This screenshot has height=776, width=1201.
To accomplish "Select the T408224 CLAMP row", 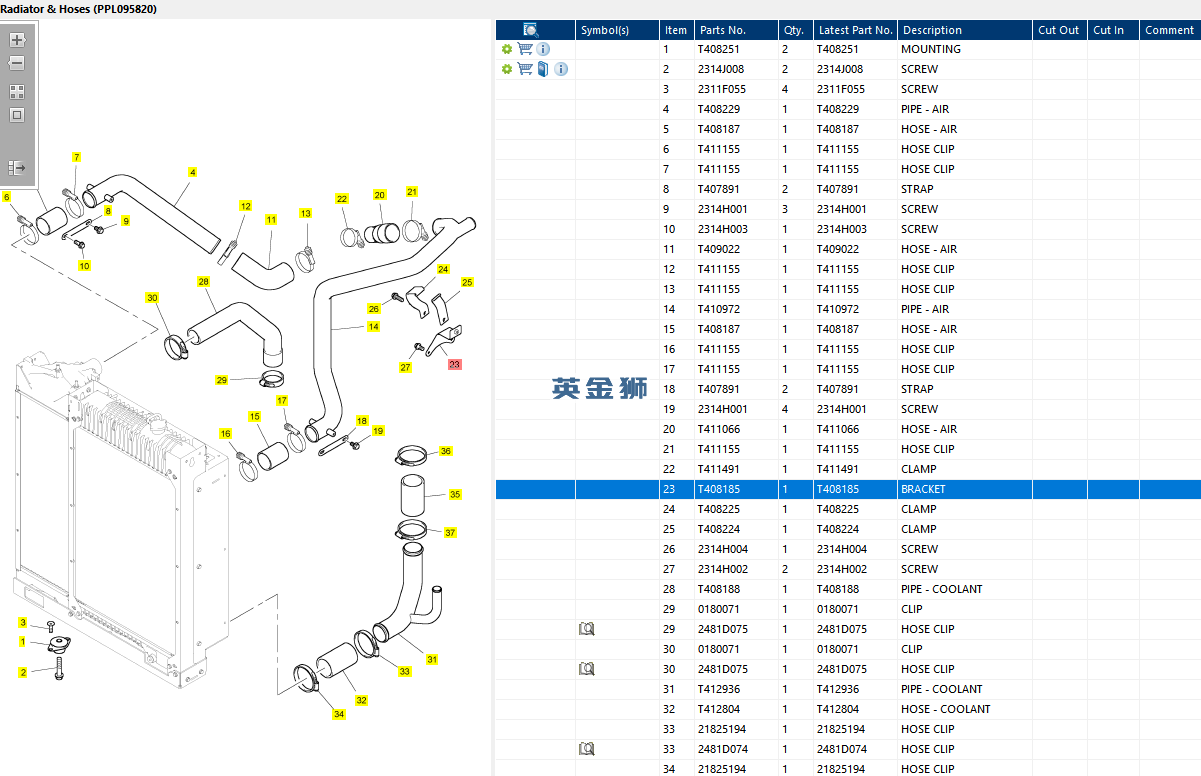I will click(x=848, y=529).
